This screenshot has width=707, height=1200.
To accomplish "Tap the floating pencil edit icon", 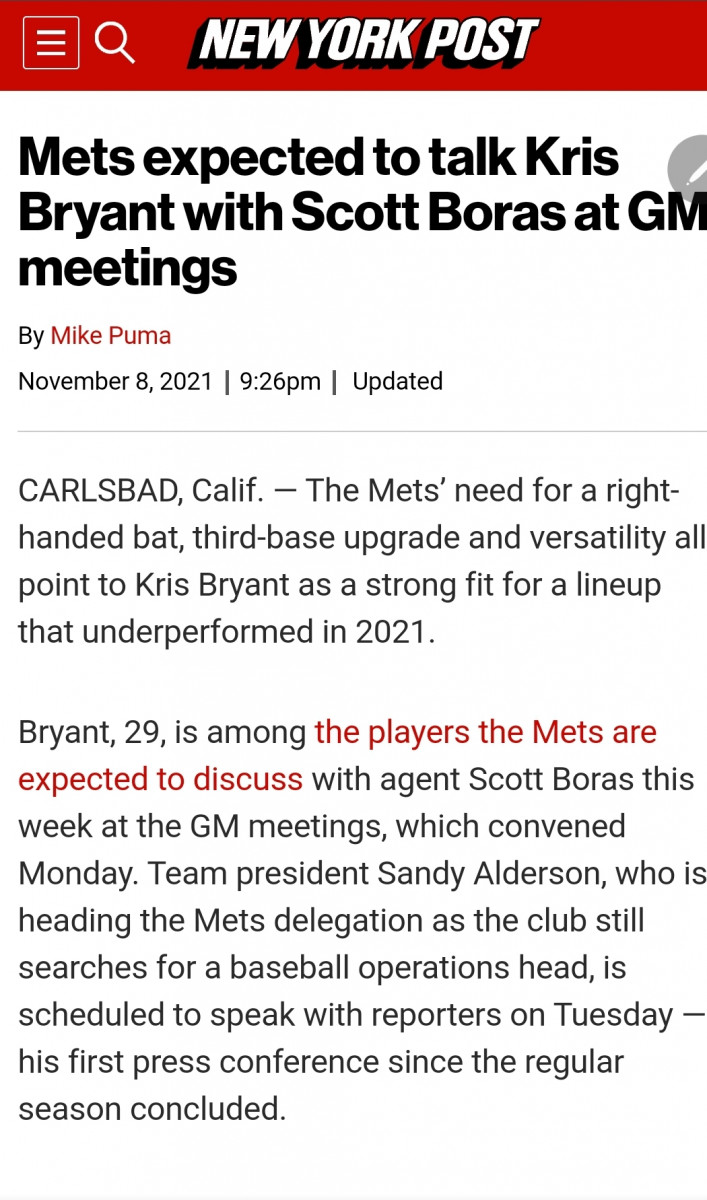I will click(692, 170).
